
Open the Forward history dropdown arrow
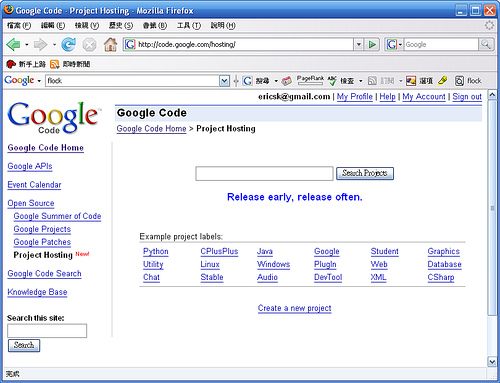click(x=54, y=44)
